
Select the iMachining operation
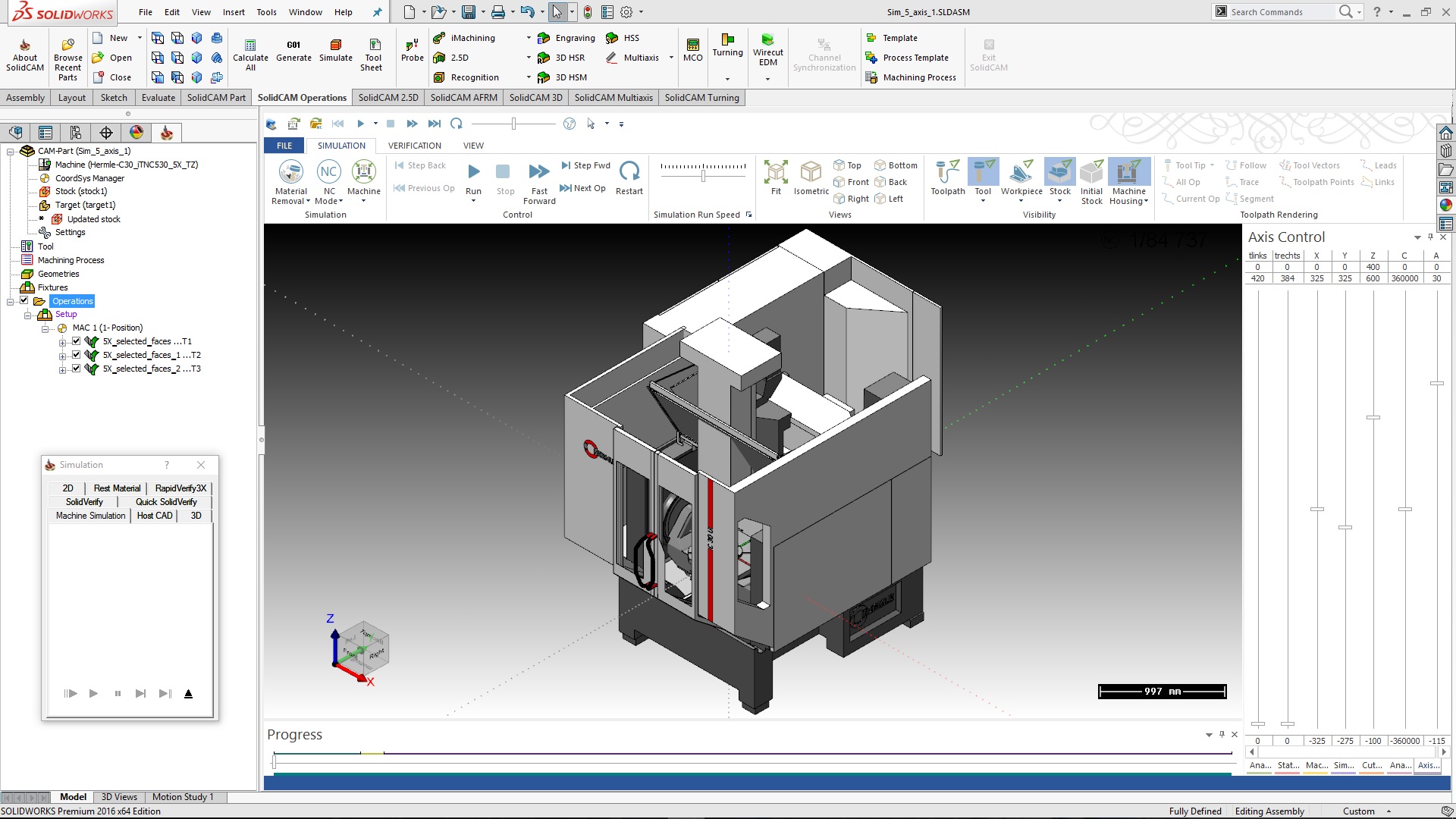pos(464,38)
